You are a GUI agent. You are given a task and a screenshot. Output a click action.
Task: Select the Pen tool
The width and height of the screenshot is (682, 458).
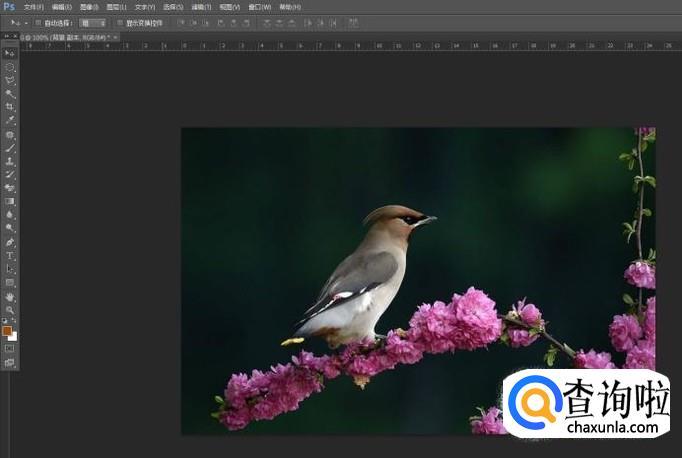coord(10,242)
